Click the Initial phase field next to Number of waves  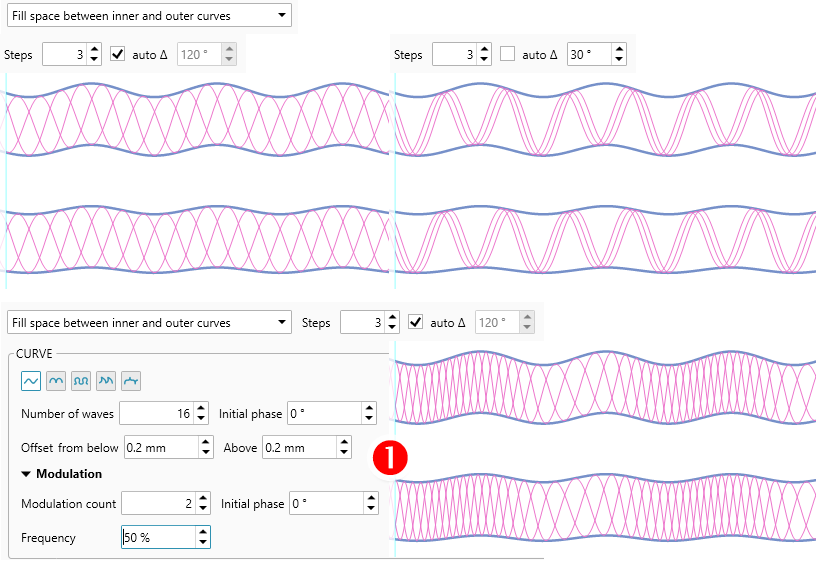[325, 413]
